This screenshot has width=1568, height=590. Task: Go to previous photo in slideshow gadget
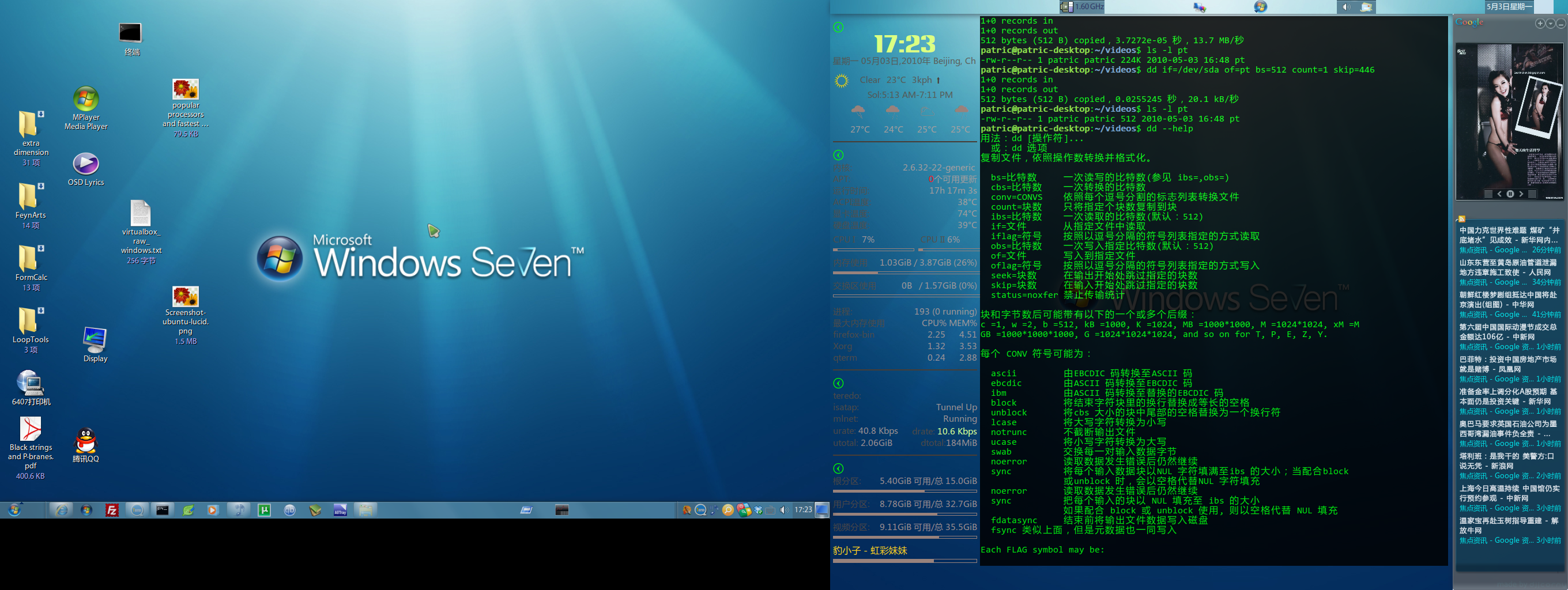[1499, 194]
